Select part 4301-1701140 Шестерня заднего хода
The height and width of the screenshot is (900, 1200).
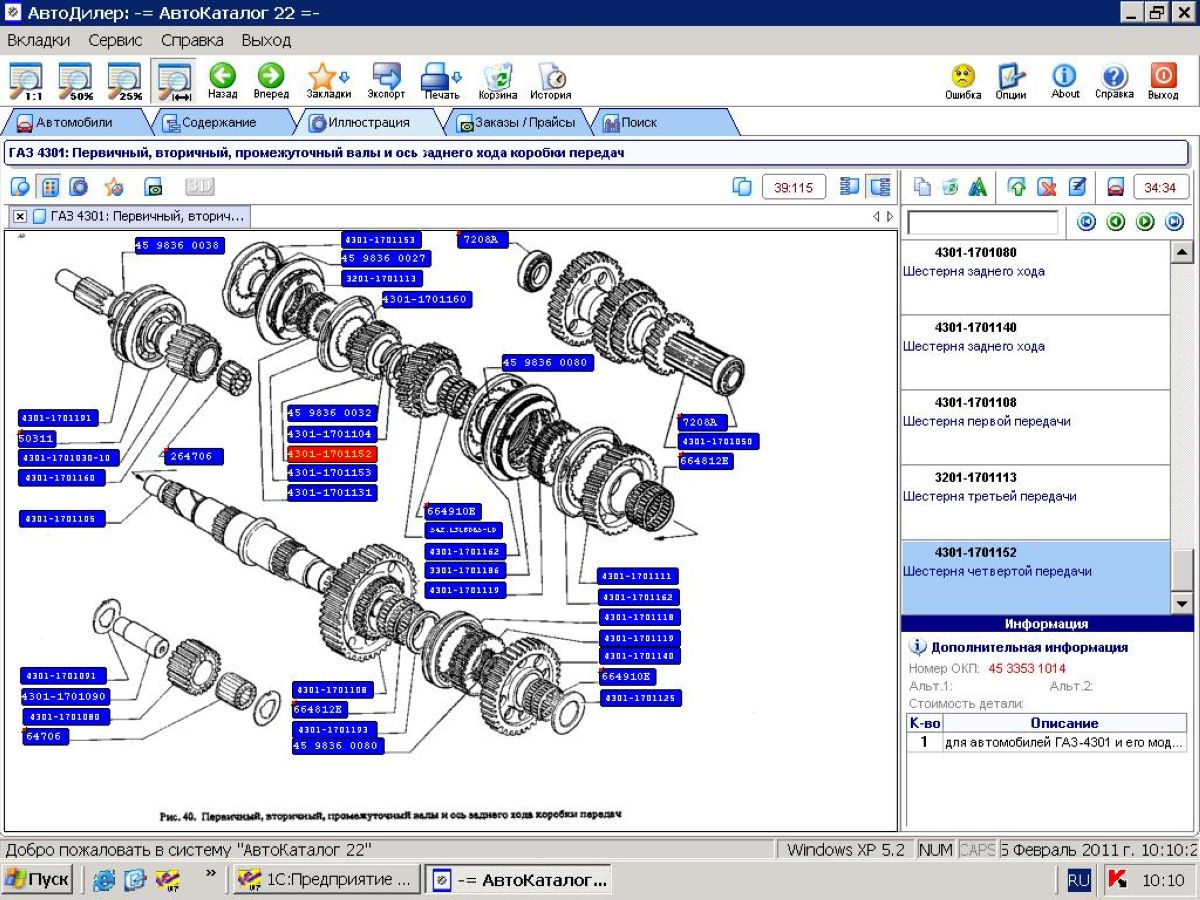point(1035,352)
